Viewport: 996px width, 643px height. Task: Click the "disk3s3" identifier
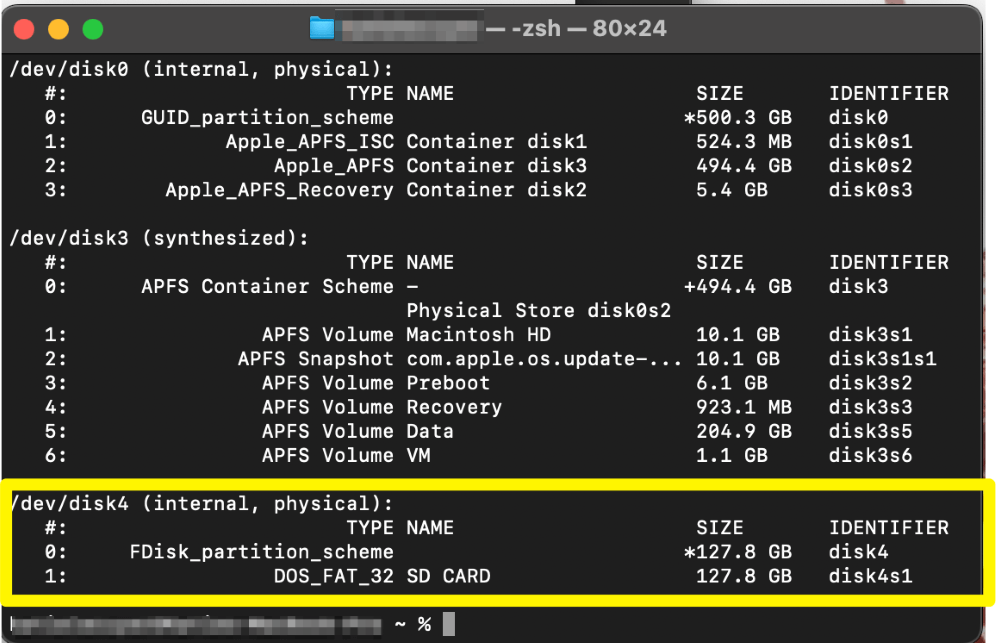(x=870, y=407)
